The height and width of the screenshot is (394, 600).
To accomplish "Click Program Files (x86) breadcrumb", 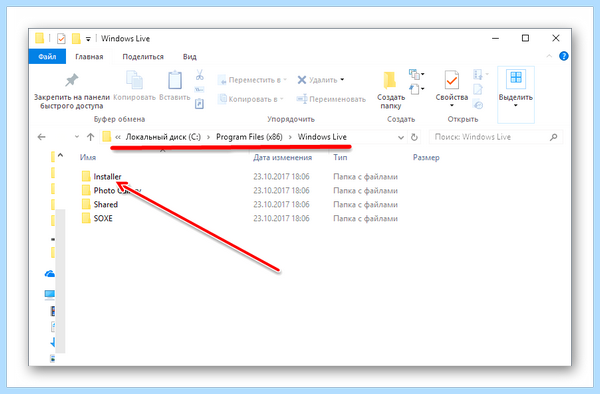I will point(249,137).
